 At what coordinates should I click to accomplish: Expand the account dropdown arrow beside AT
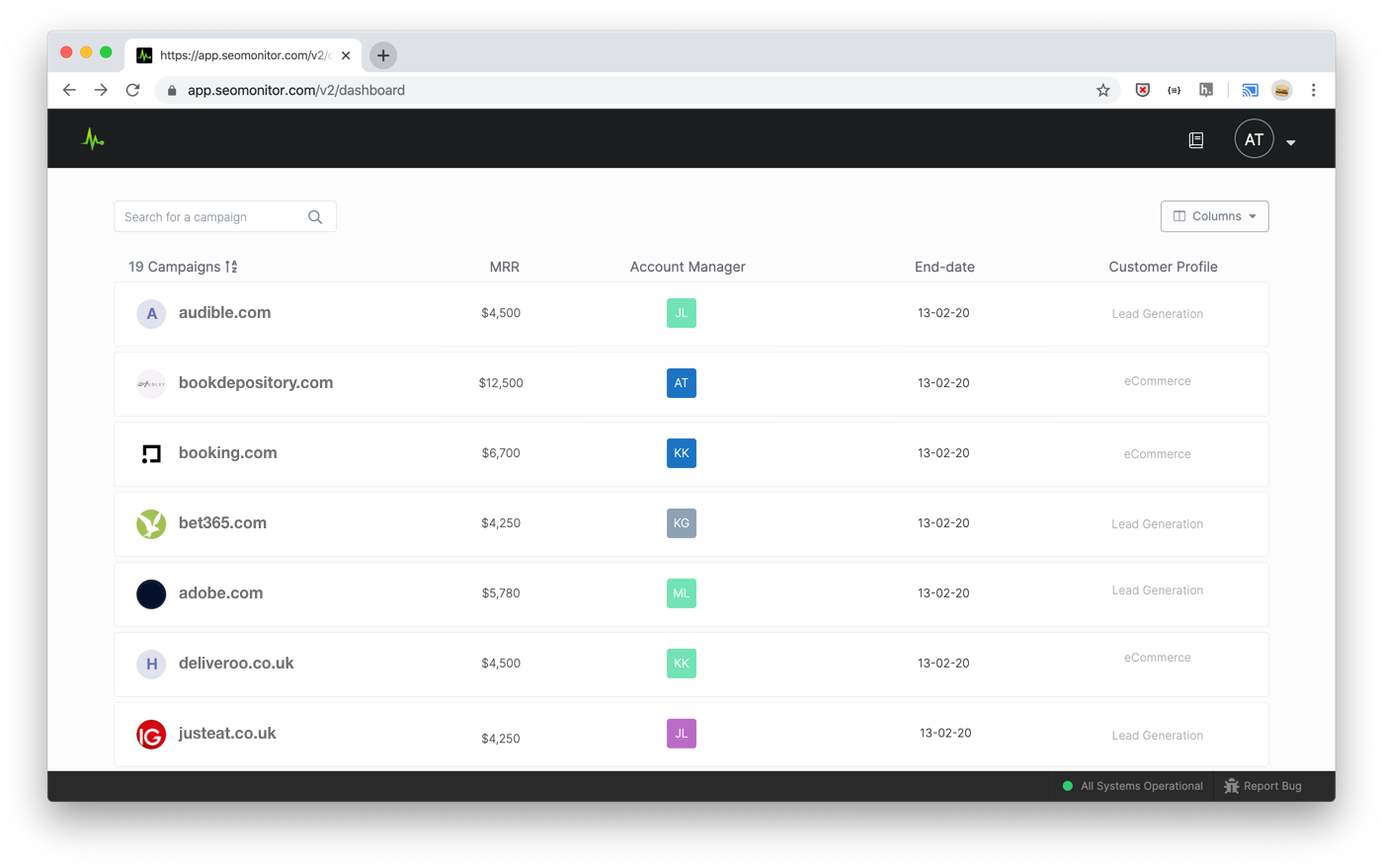[1290, 142]
